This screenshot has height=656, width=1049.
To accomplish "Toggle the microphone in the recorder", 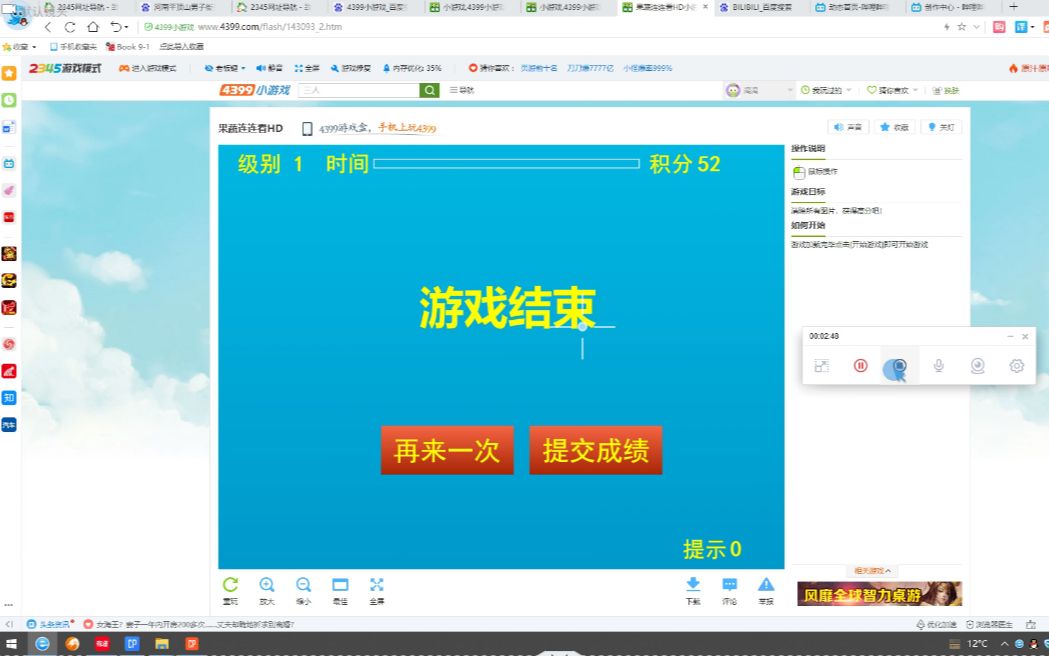I will (x=938, y=366).
